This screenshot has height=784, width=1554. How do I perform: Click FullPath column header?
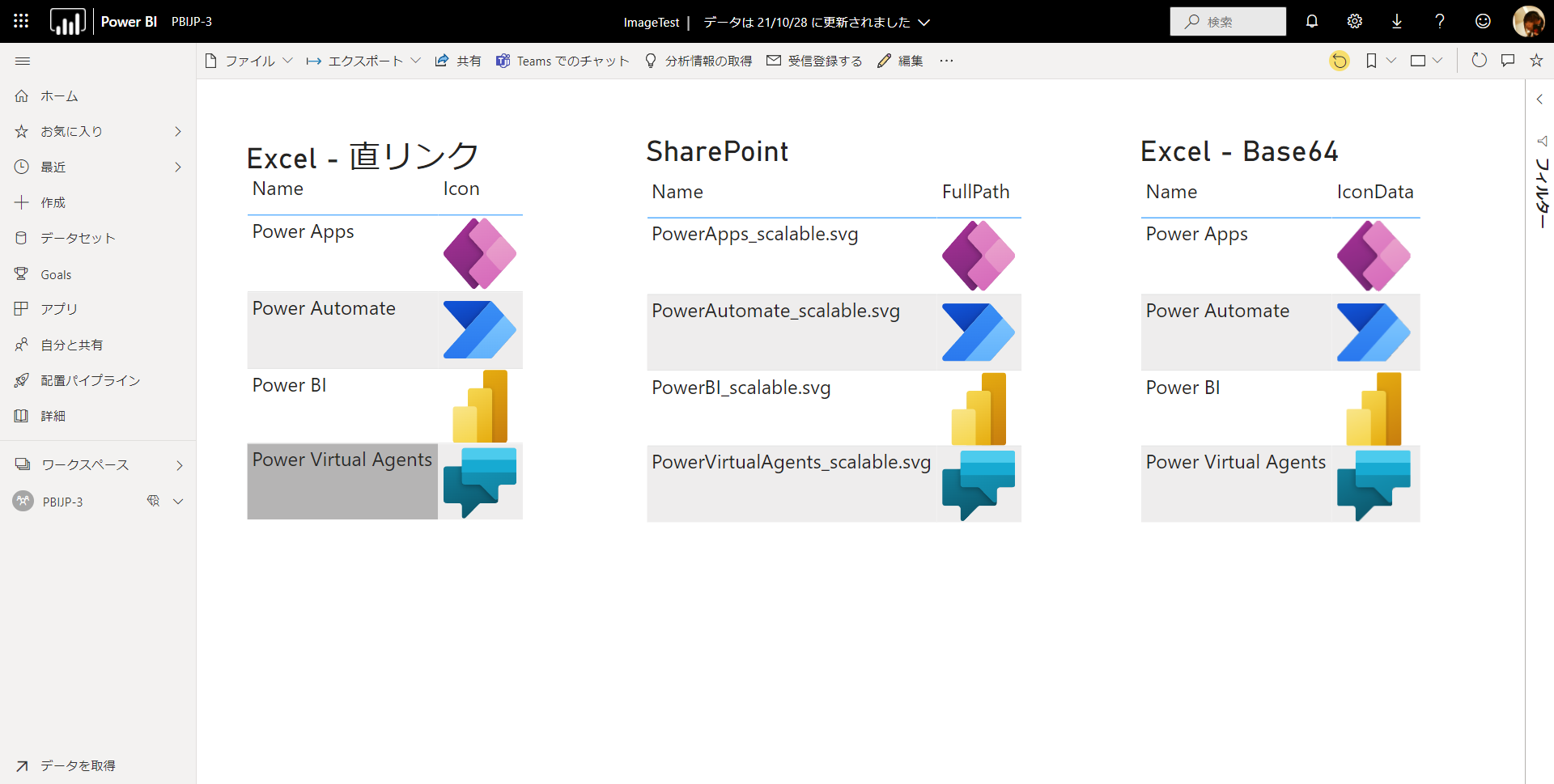pyautogui.click(x=975, y=192)
